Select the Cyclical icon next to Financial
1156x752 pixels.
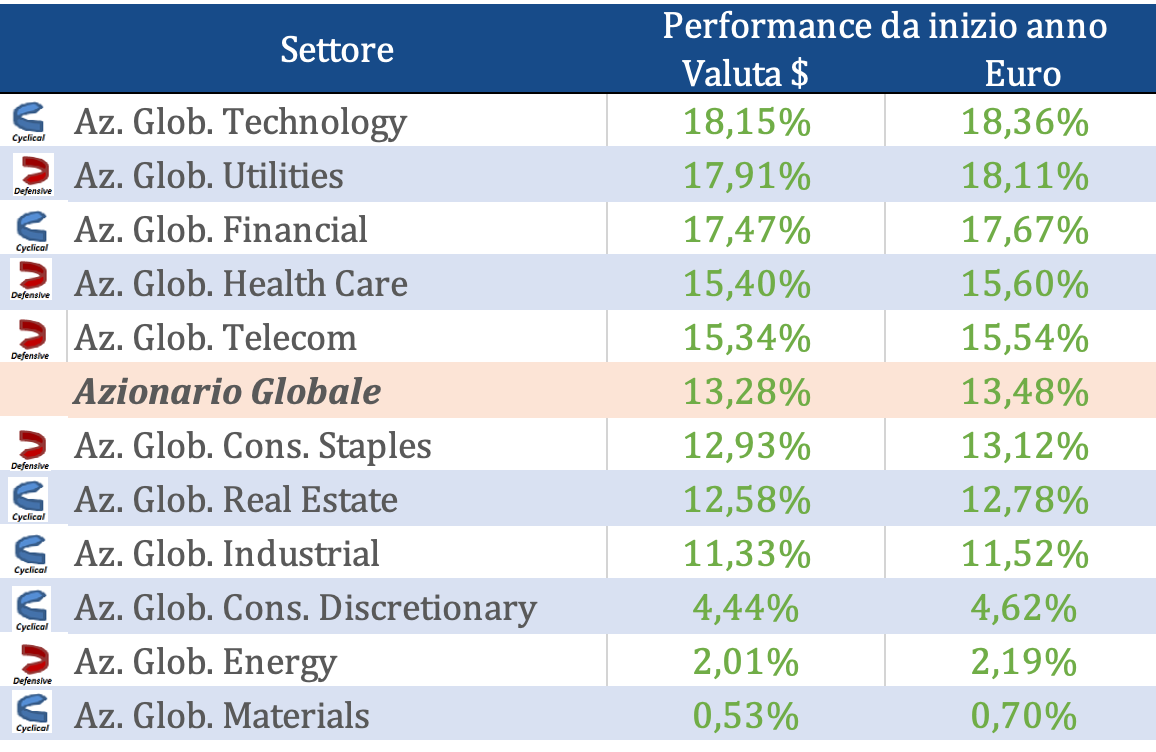(x=31, y=230)
